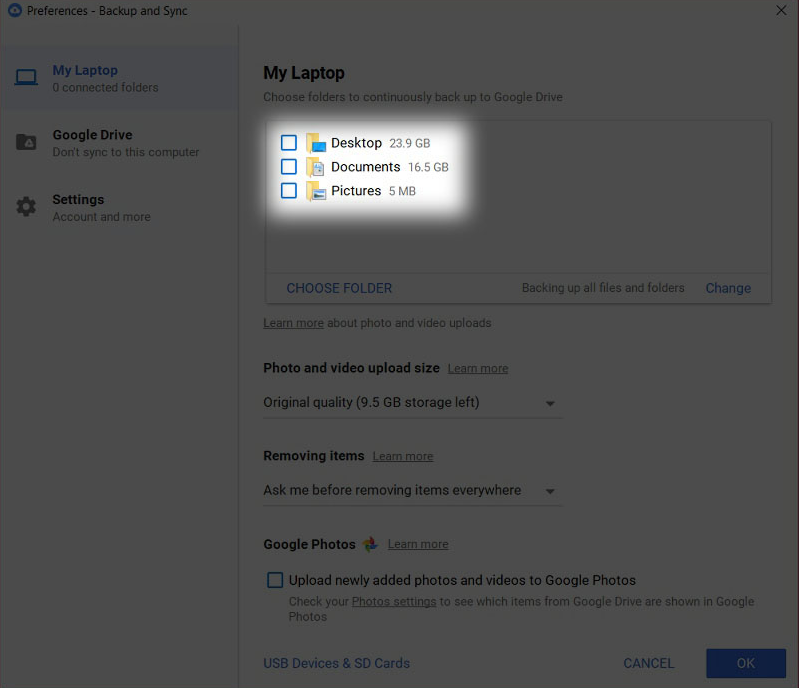Click the Google Photos pinwheel icon
The height and width of the screenshot is (688, 799).
pos(370,544)
